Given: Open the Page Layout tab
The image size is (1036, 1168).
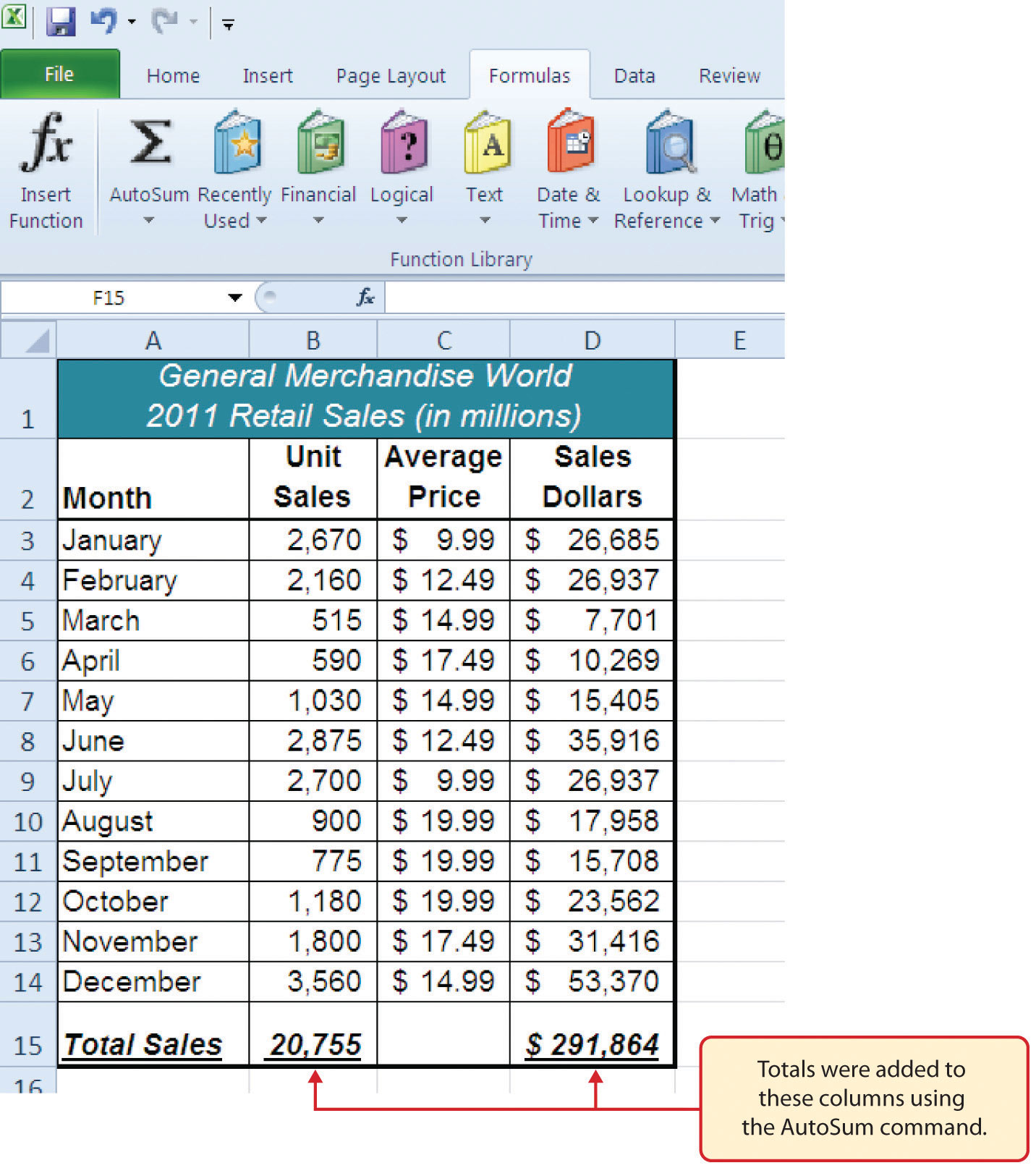Looking at the screenshot, I should (391, 76).
